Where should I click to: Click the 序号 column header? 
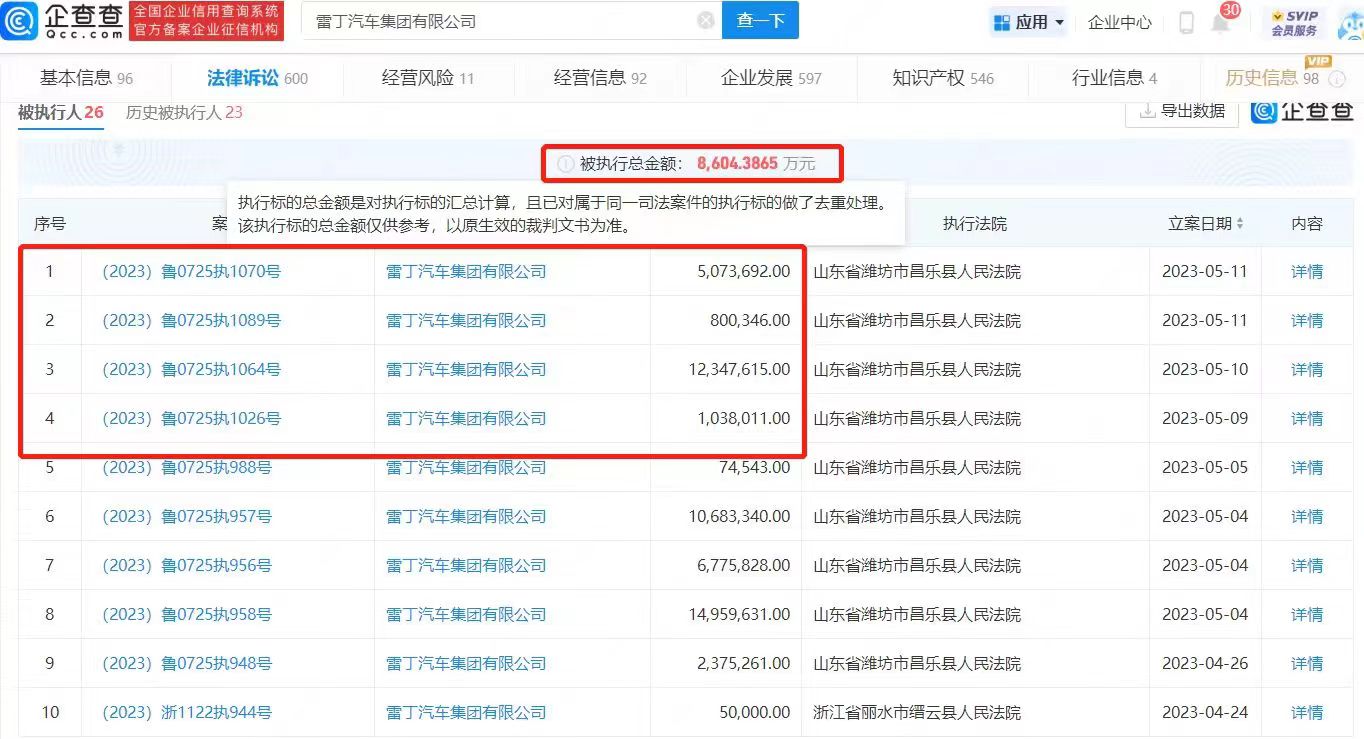(50, 224)
